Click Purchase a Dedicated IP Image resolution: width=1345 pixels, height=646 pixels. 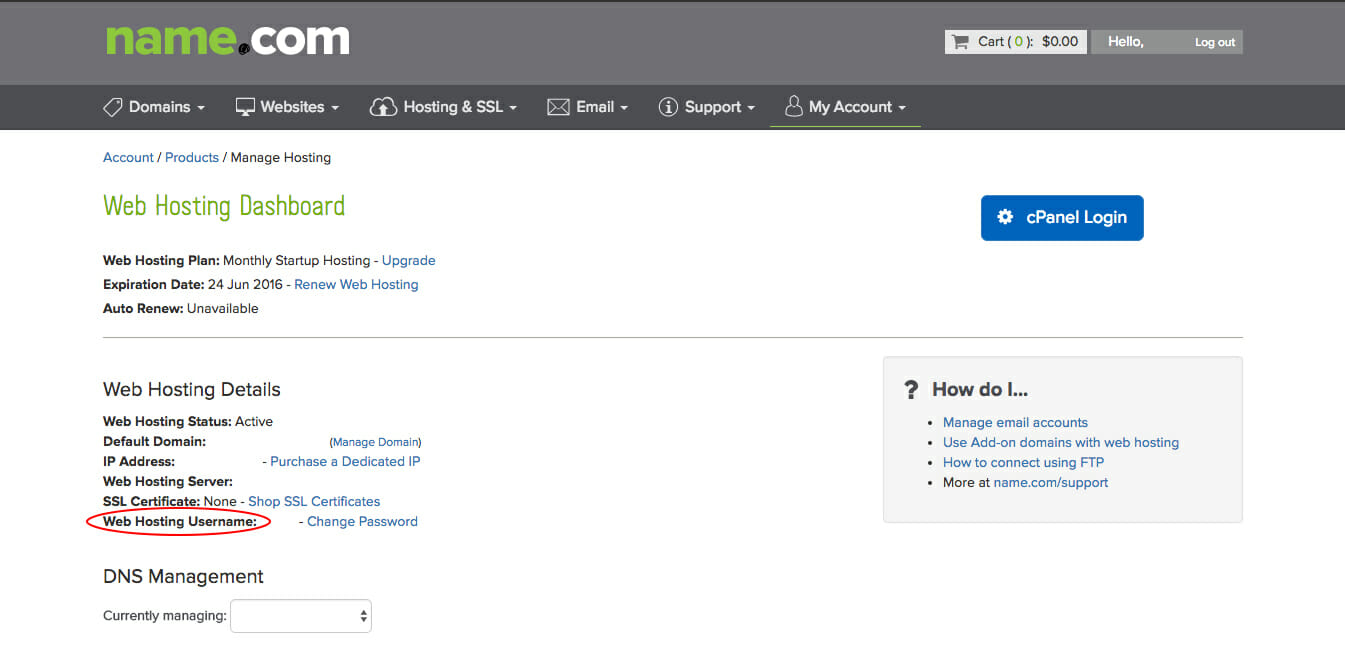345,462
